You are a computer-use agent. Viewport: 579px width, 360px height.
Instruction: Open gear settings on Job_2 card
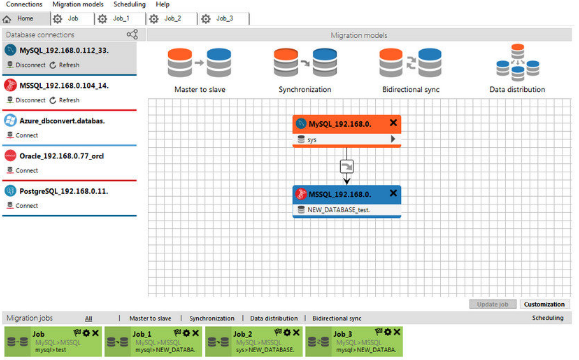pos(287,333)
